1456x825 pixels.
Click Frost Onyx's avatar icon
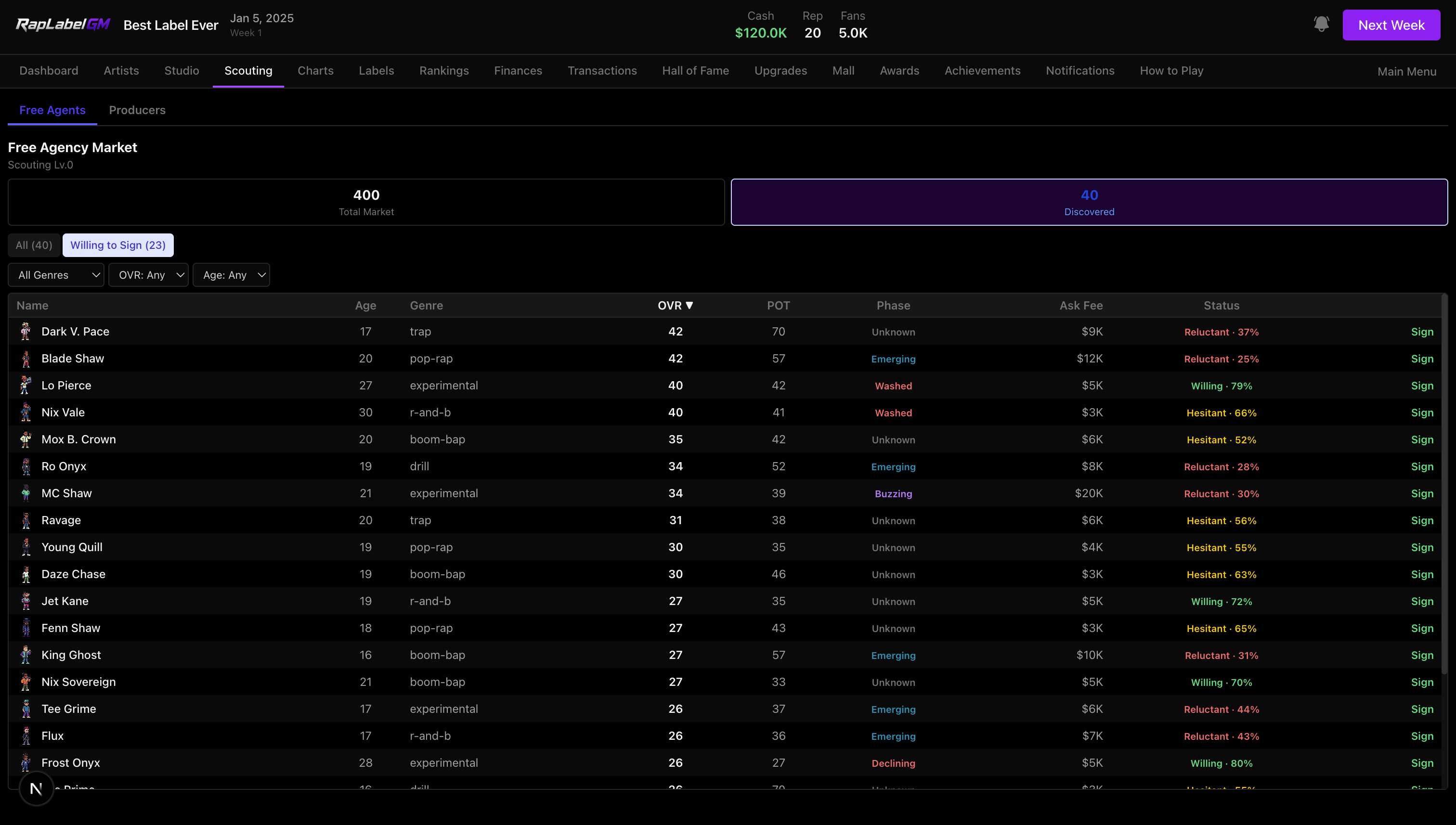26,763
